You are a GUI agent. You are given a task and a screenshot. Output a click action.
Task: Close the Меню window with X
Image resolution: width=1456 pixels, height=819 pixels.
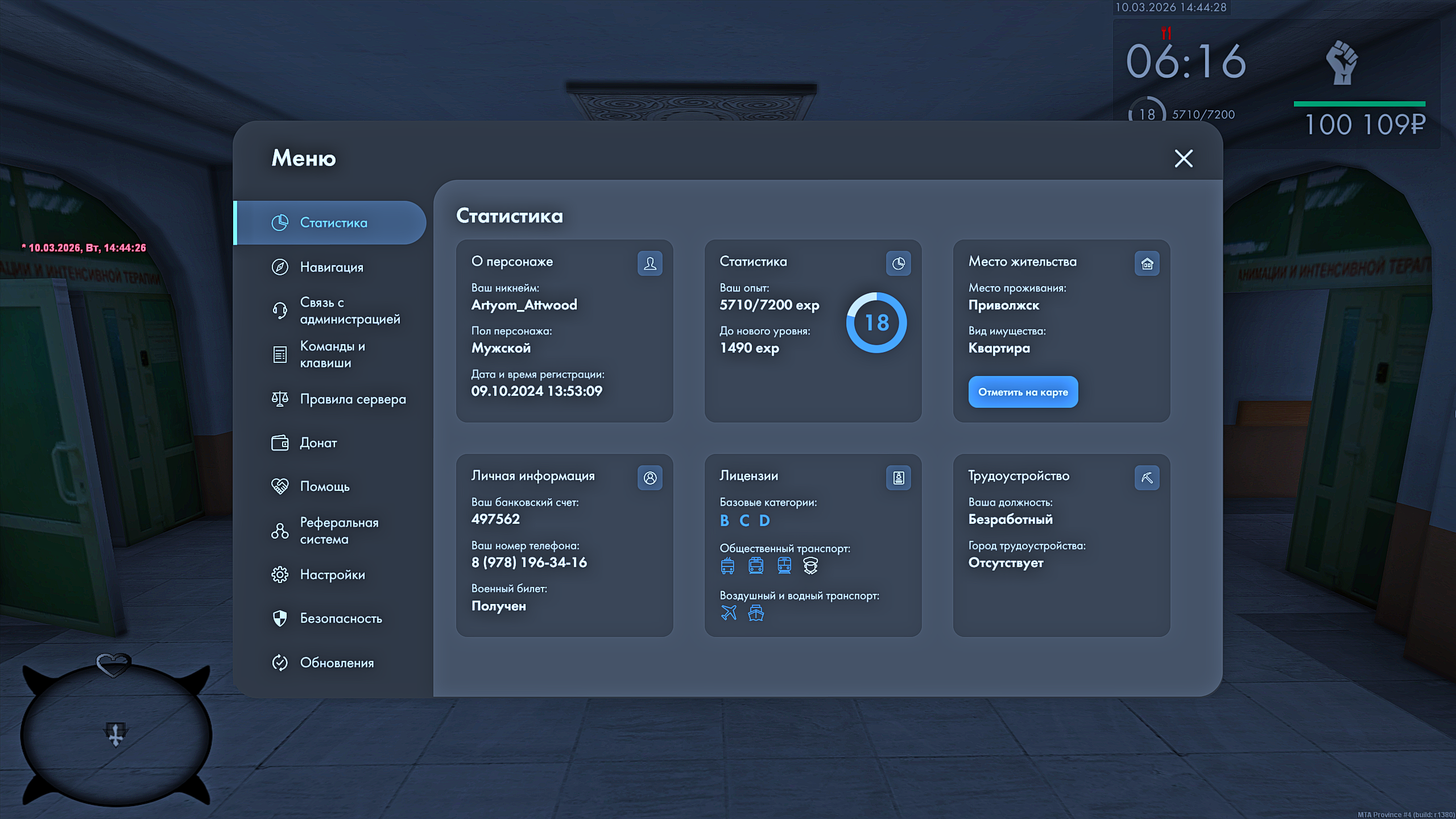1184,158
